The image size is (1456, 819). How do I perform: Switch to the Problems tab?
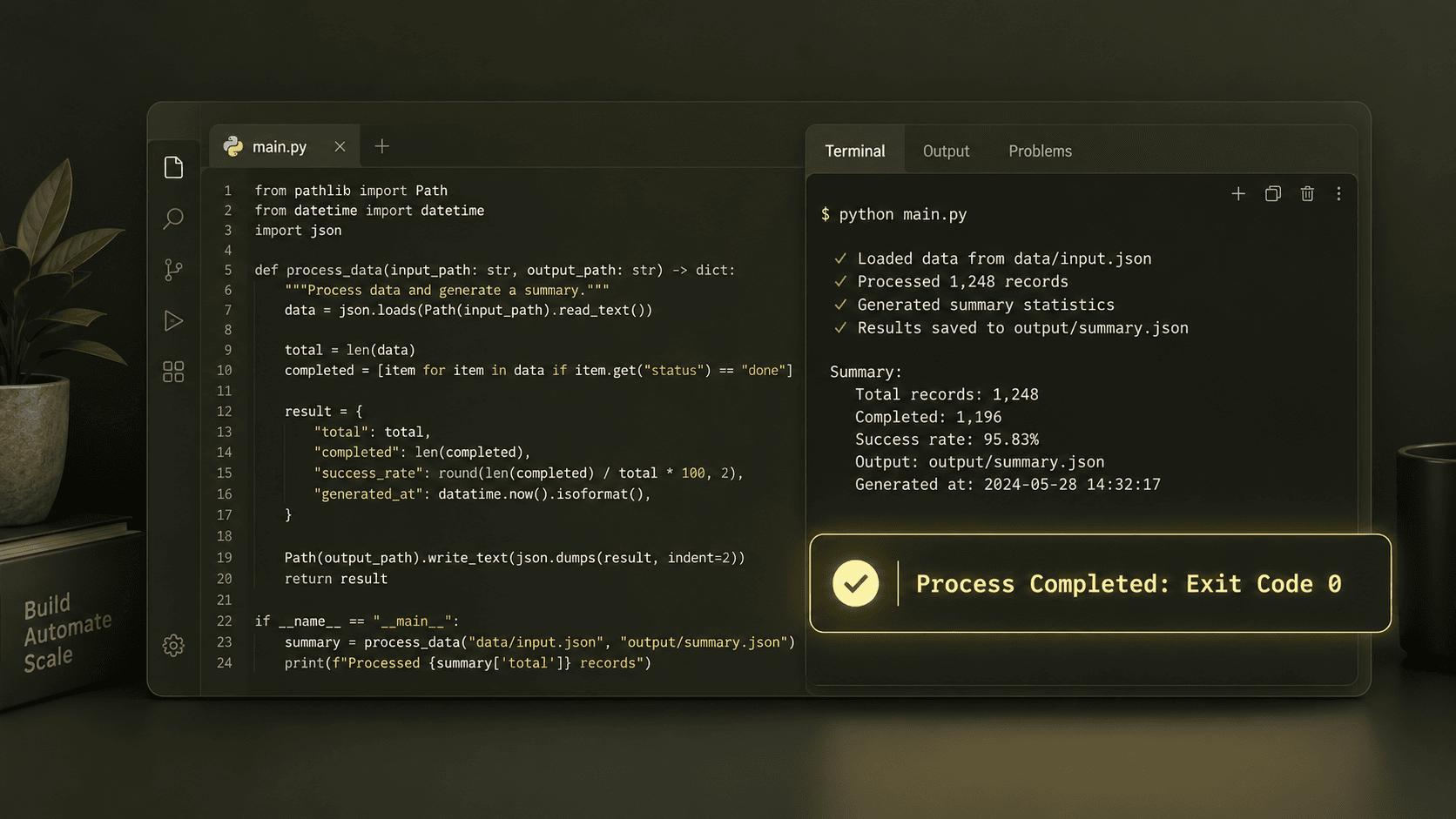click(1040, 151)
